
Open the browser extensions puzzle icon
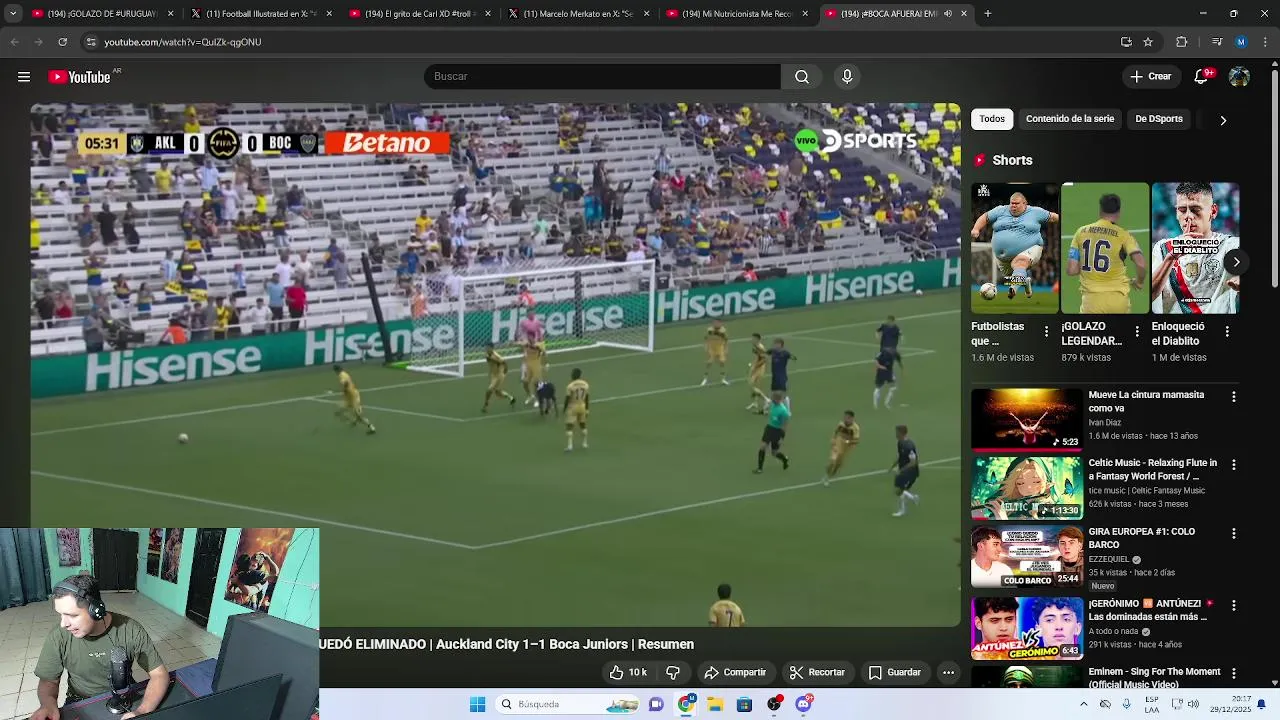[1181, 42]
